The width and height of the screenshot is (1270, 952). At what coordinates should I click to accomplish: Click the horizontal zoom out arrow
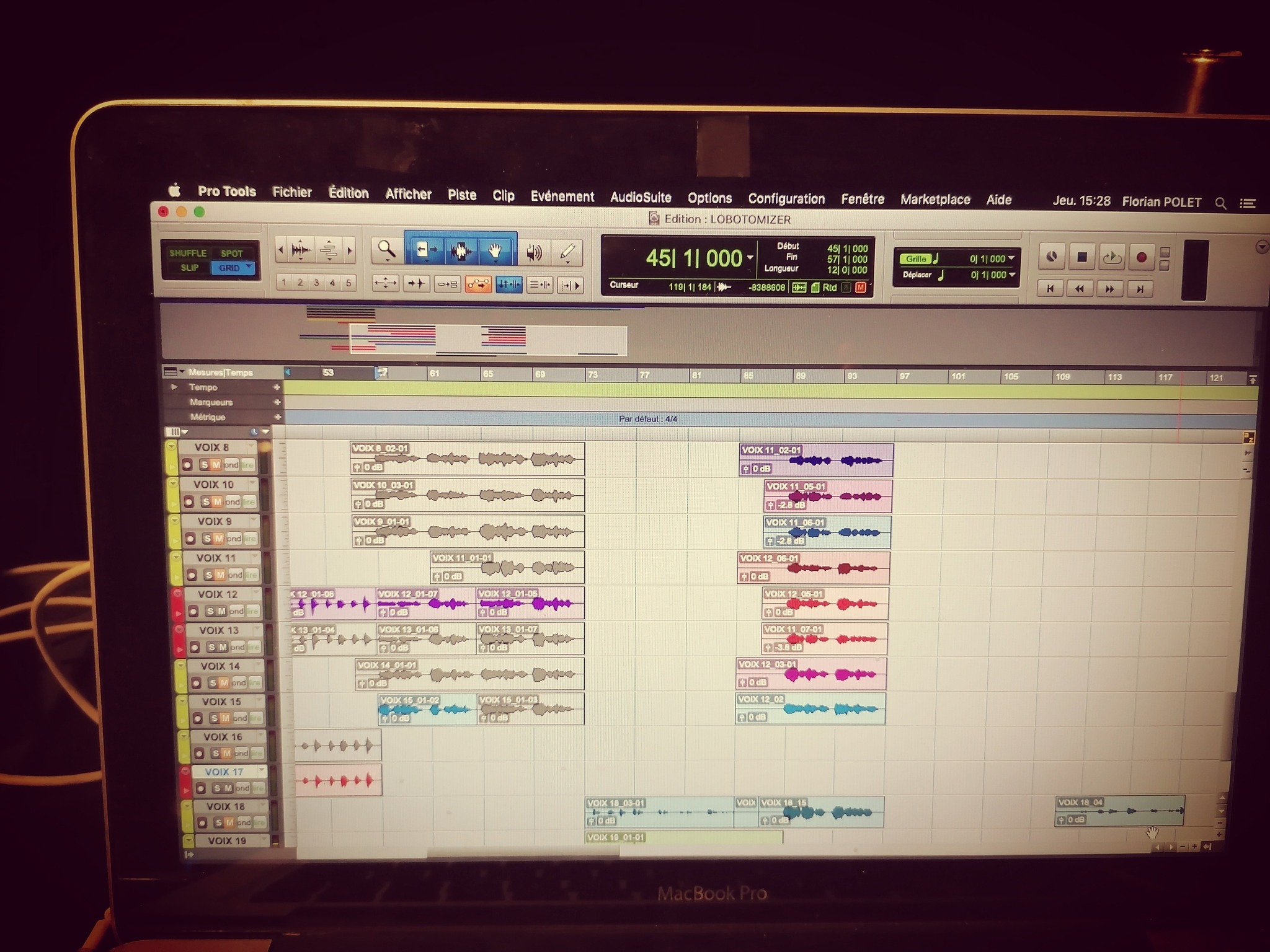(281, 250)
